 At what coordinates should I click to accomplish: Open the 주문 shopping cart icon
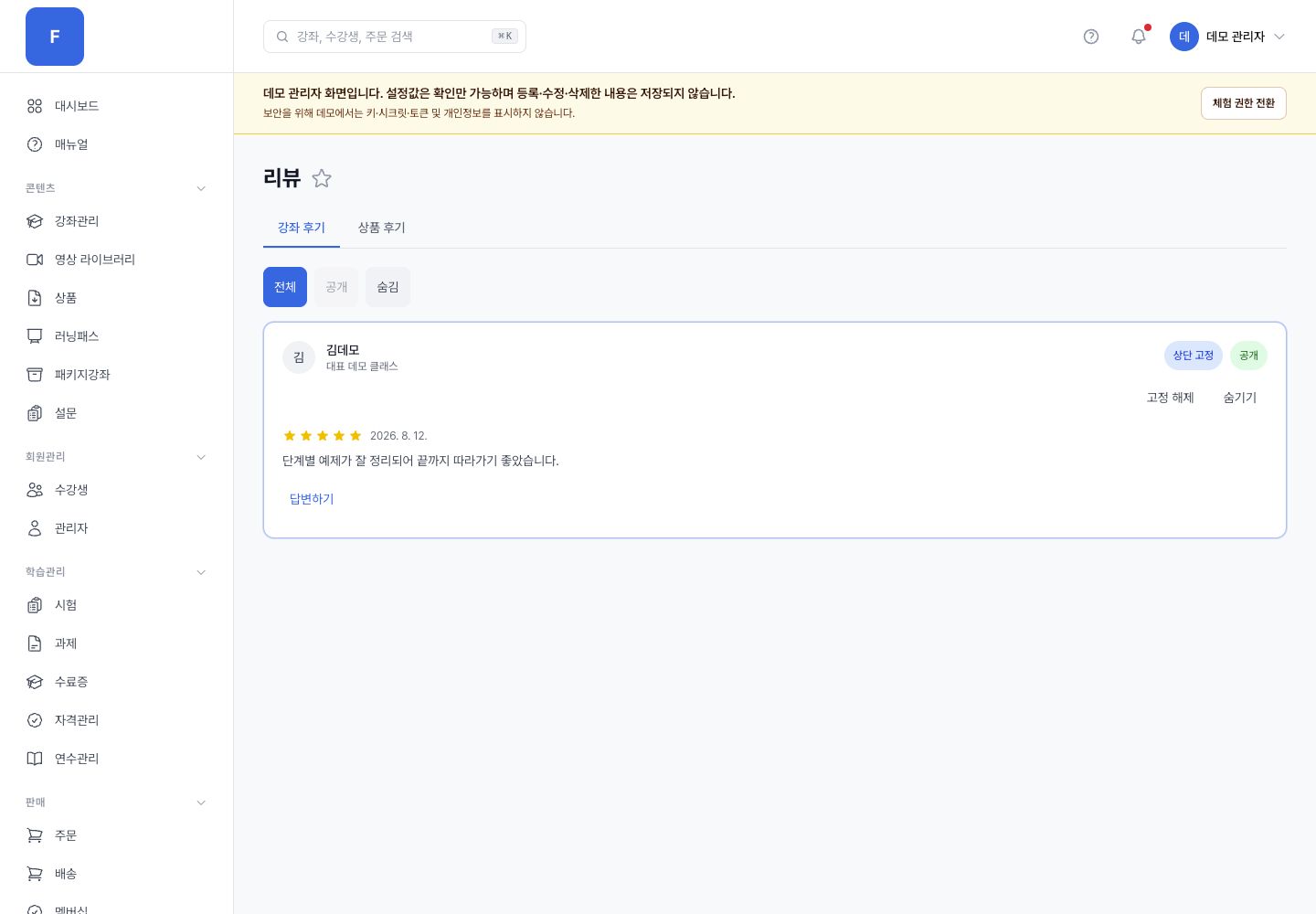[x=35, y=835]
